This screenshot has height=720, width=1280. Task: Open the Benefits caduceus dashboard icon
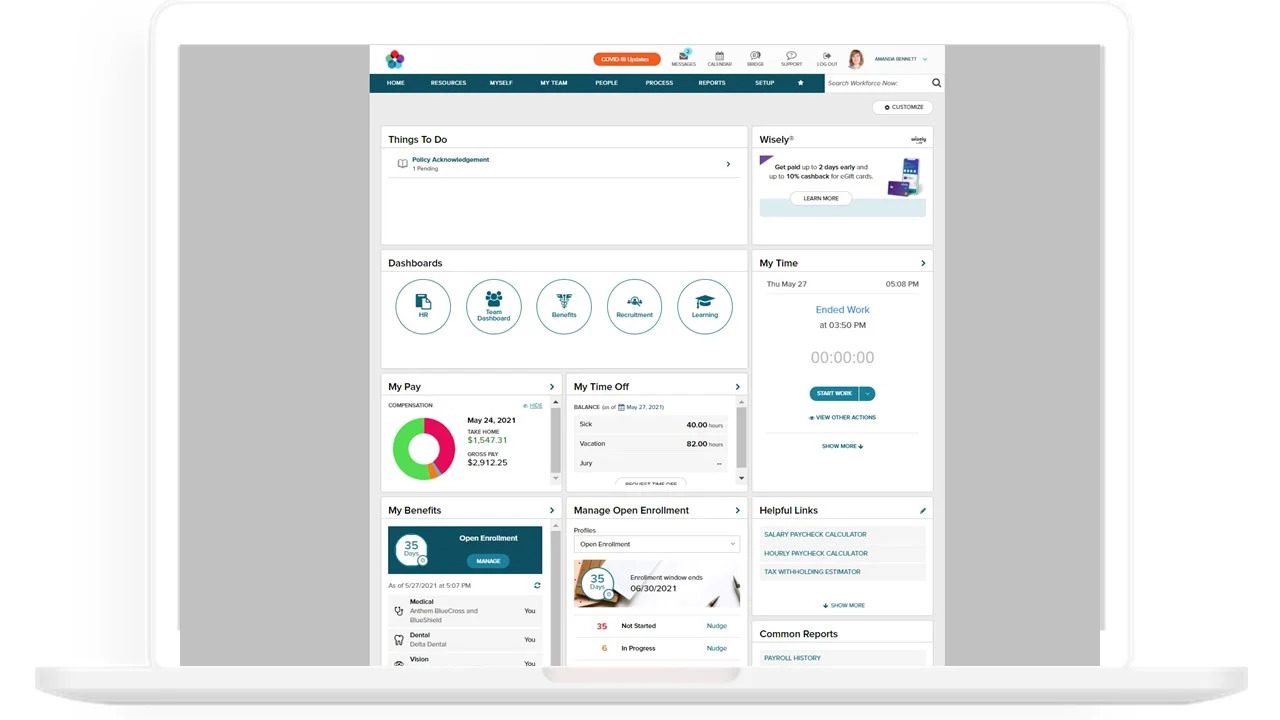pyautogui.click(x=564, y=306)
